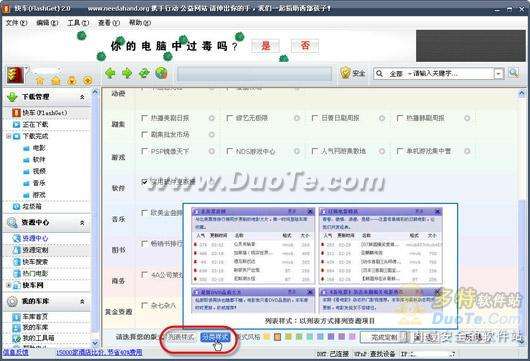Viewport: 530px width, 361px height.
Task: Click the 安全 security shield icon
Action: [x=345, y=73]
